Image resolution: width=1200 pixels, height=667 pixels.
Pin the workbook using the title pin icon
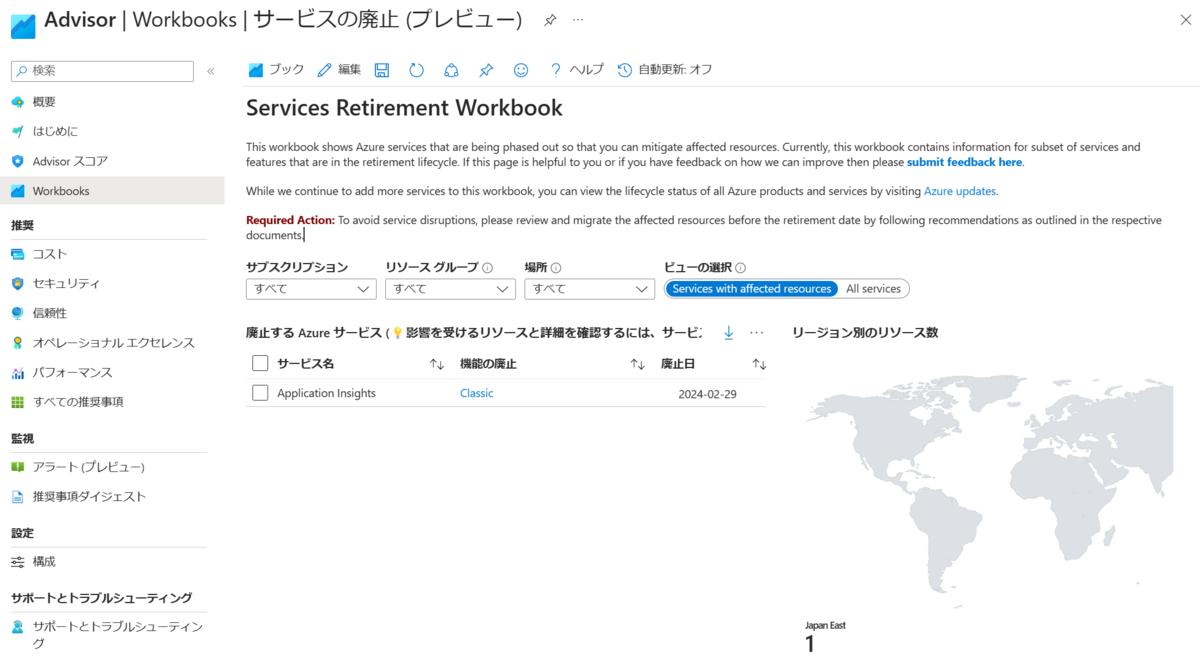click(550, 20)
